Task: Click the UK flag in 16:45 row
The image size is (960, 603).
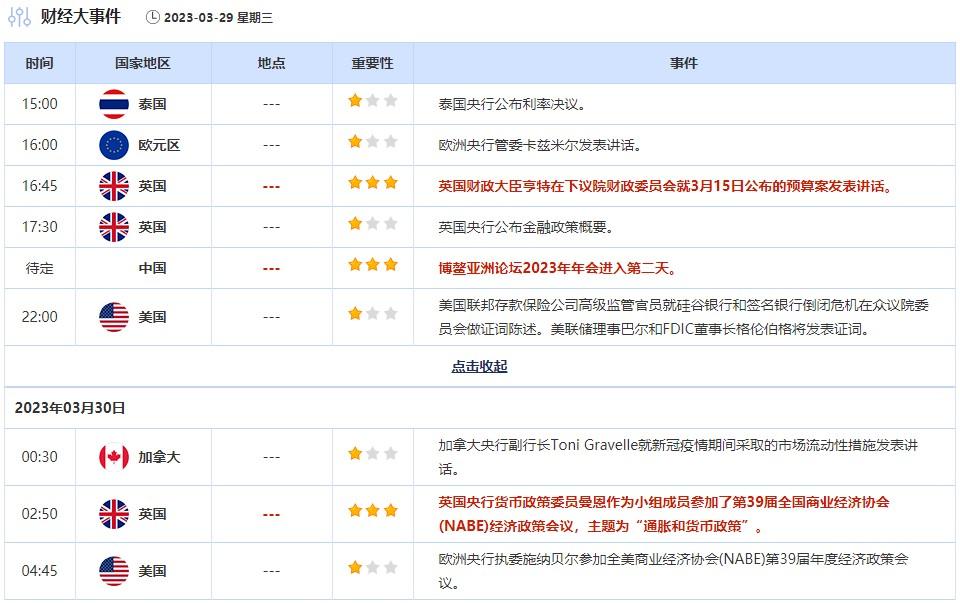Action: 114,186
